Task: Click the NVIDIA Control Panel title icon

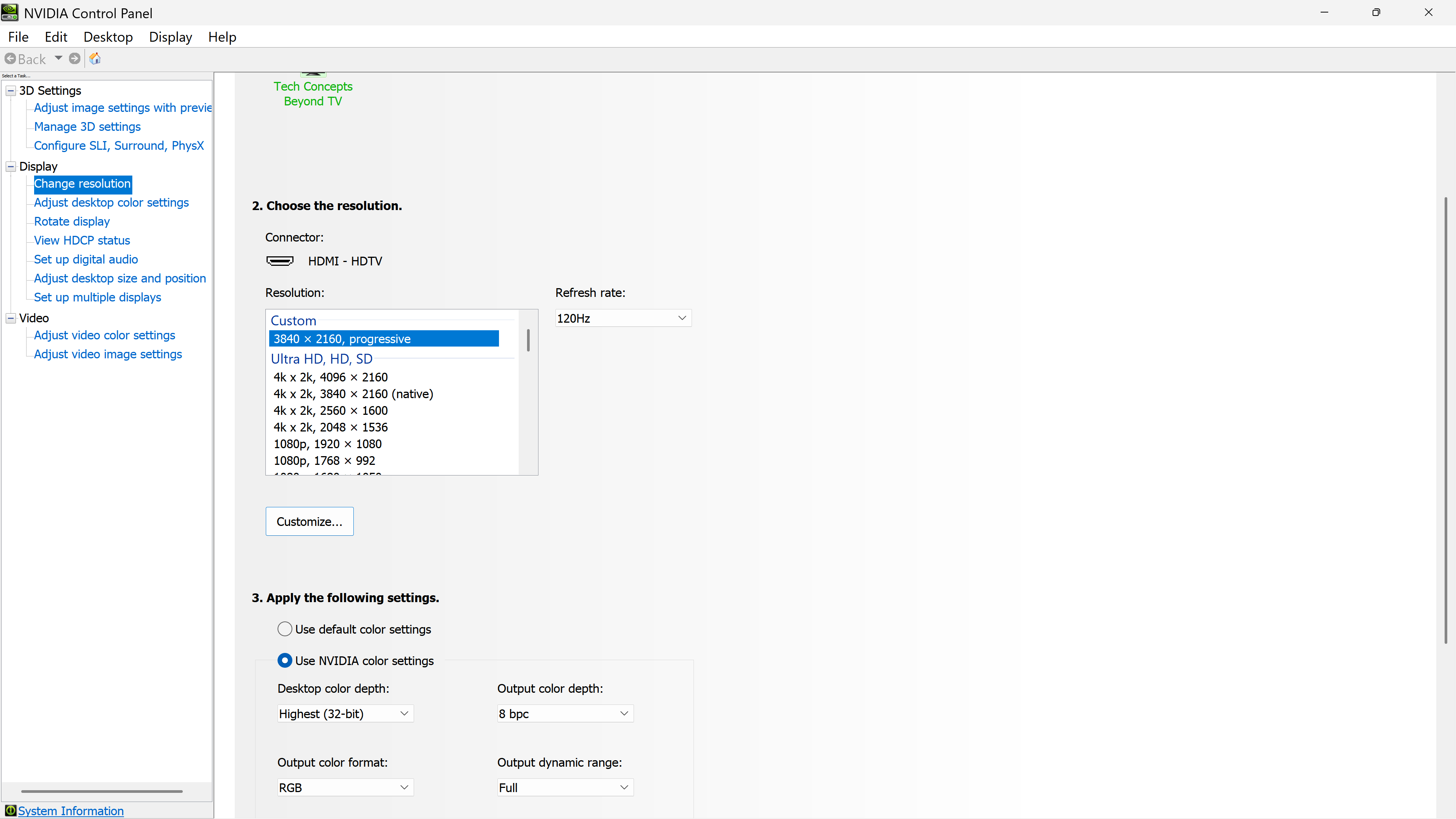Action: coord(9,13)
